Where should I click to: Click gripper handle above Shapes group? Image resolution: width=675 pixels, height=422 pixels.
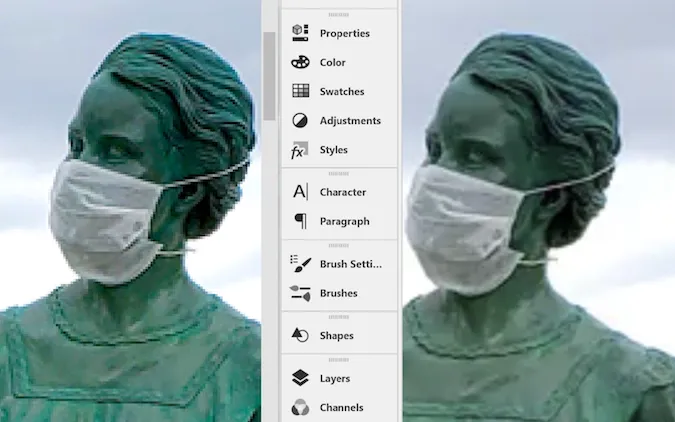point(338,317)
